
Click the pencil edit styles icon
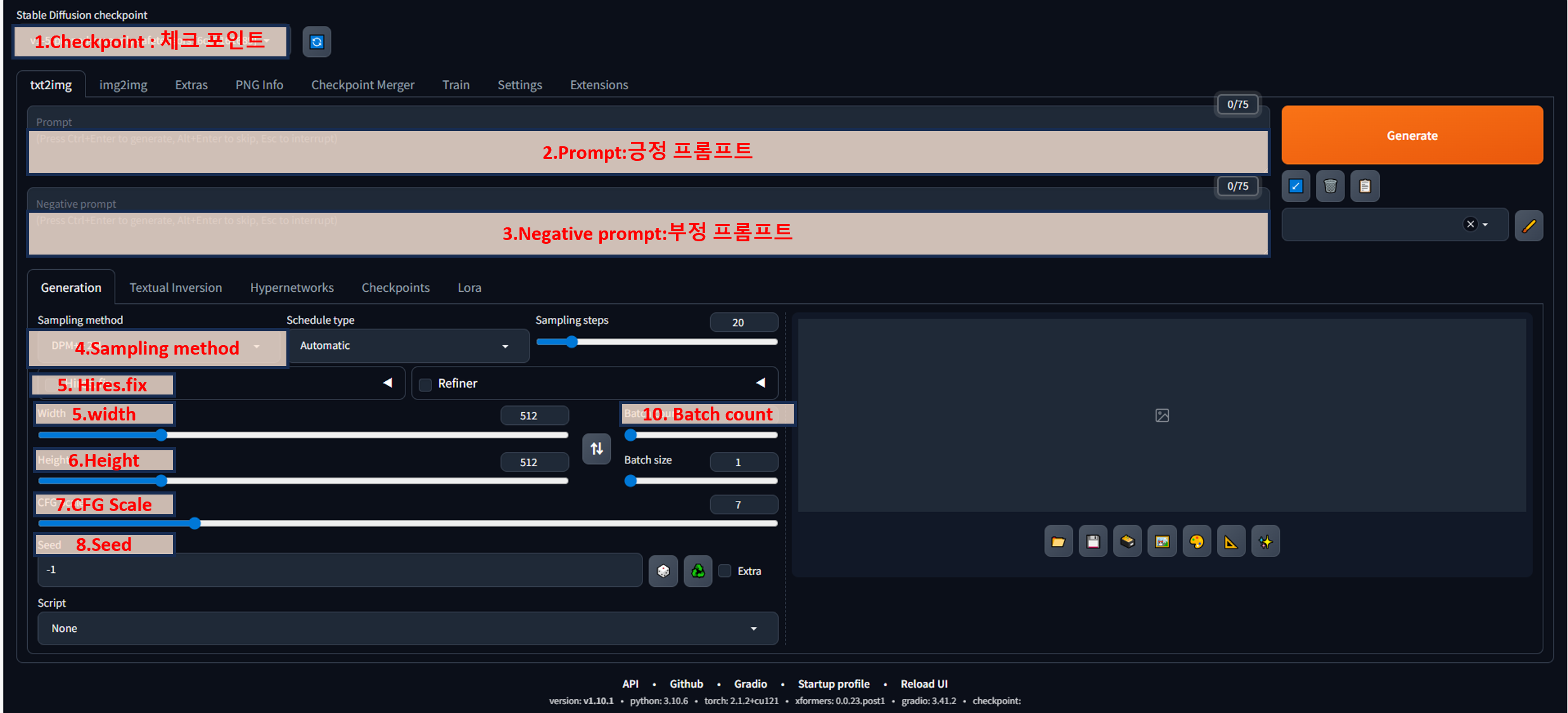pyautogui.click(x=1528, y=225)
